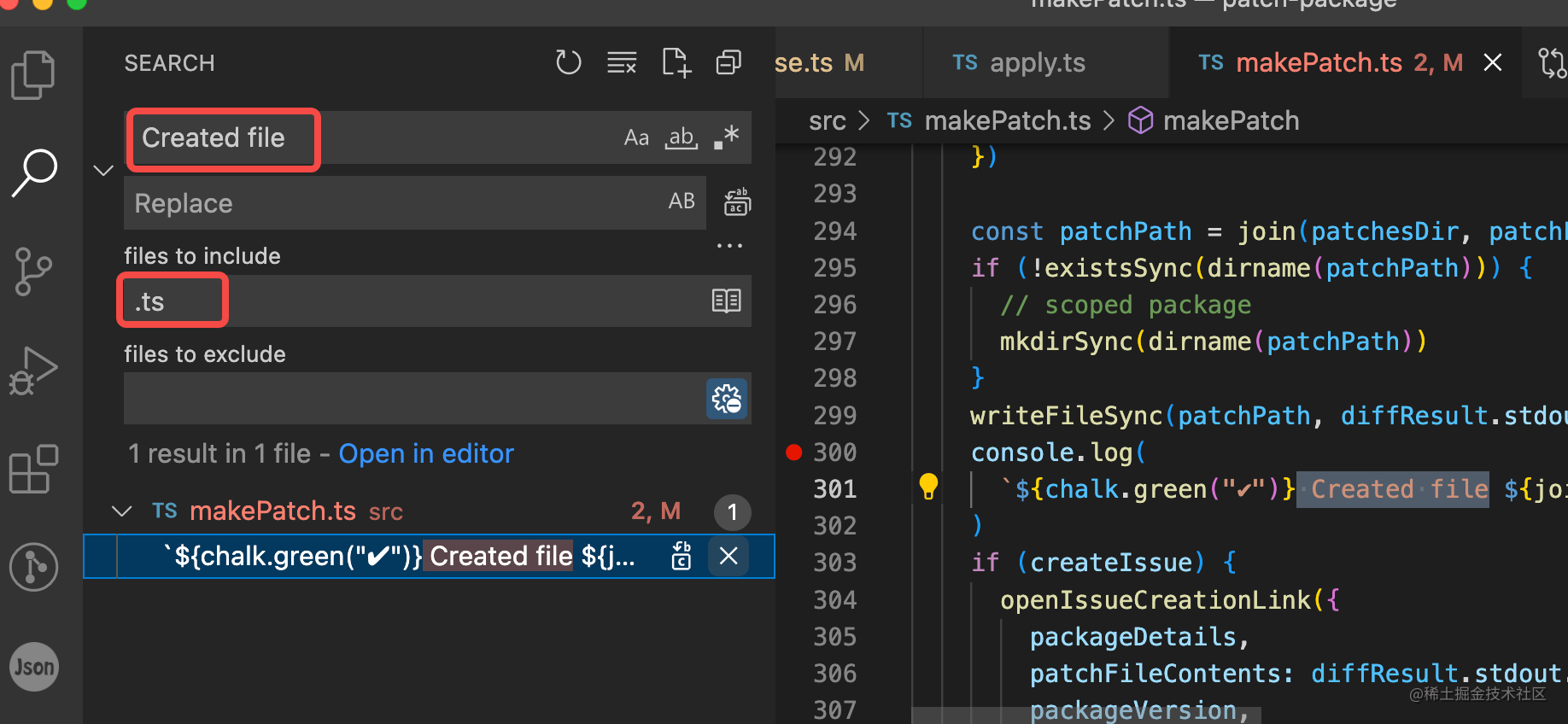
Task: Refresh the search results
Action: tap(568, 62)
